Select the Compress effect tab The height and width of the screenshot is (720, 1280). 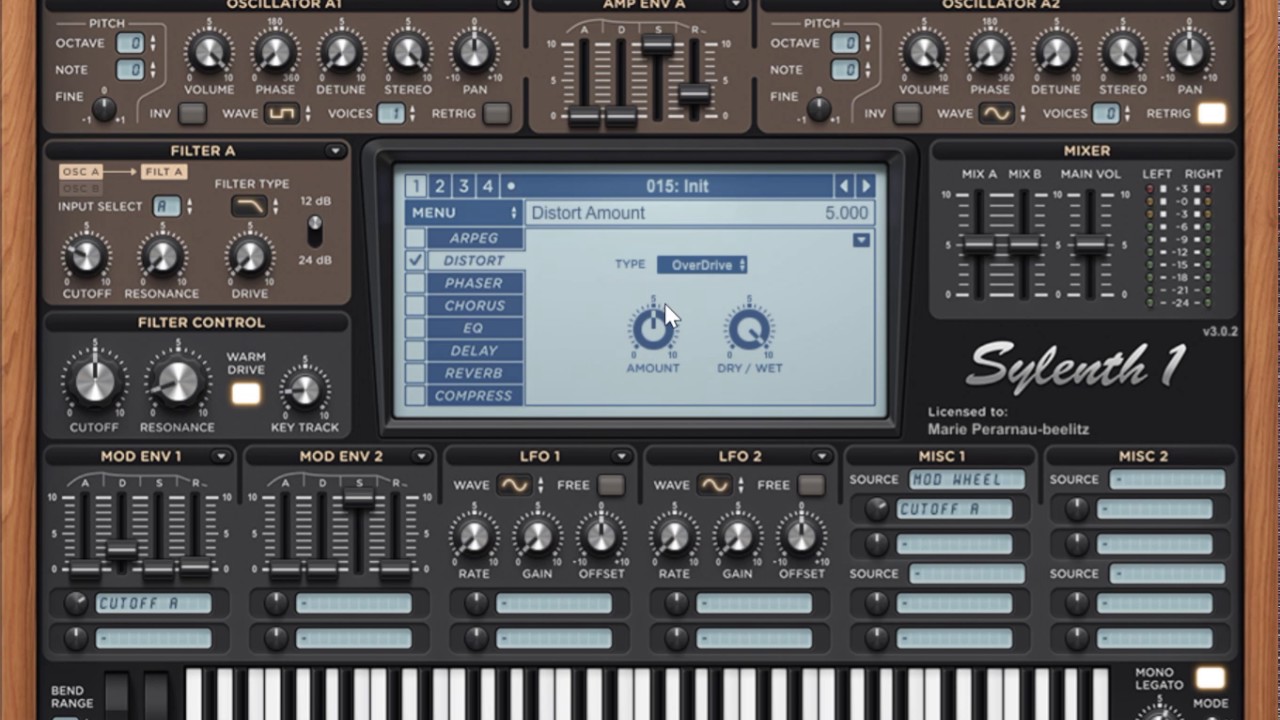tap(475, 396)
